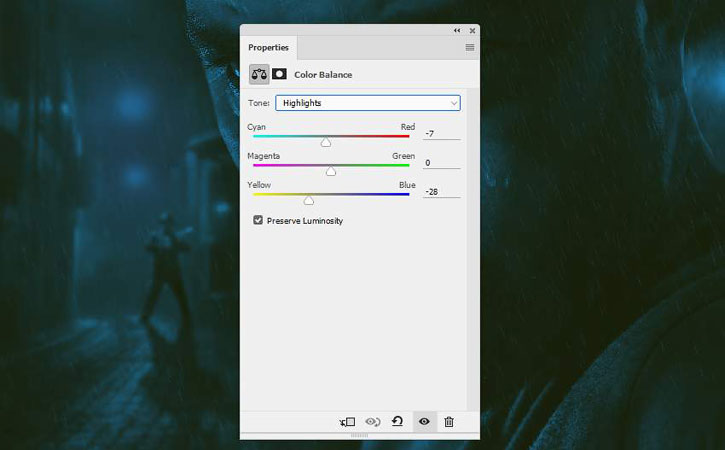View previous state eye-arrow icon

373,422
